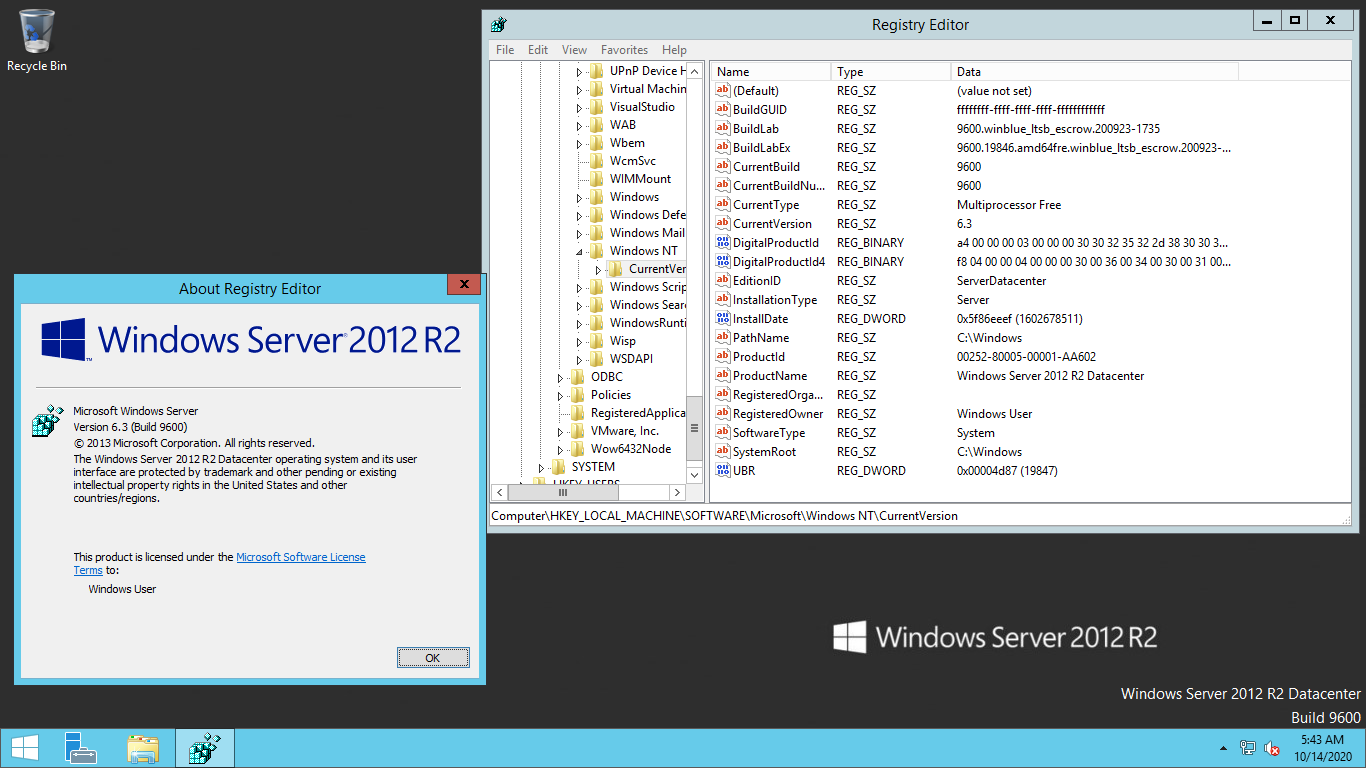The width and height of the screenshot is (1366, 768).
Task: Select the BuildGUID value icon
Action: (x=723, y=109)
